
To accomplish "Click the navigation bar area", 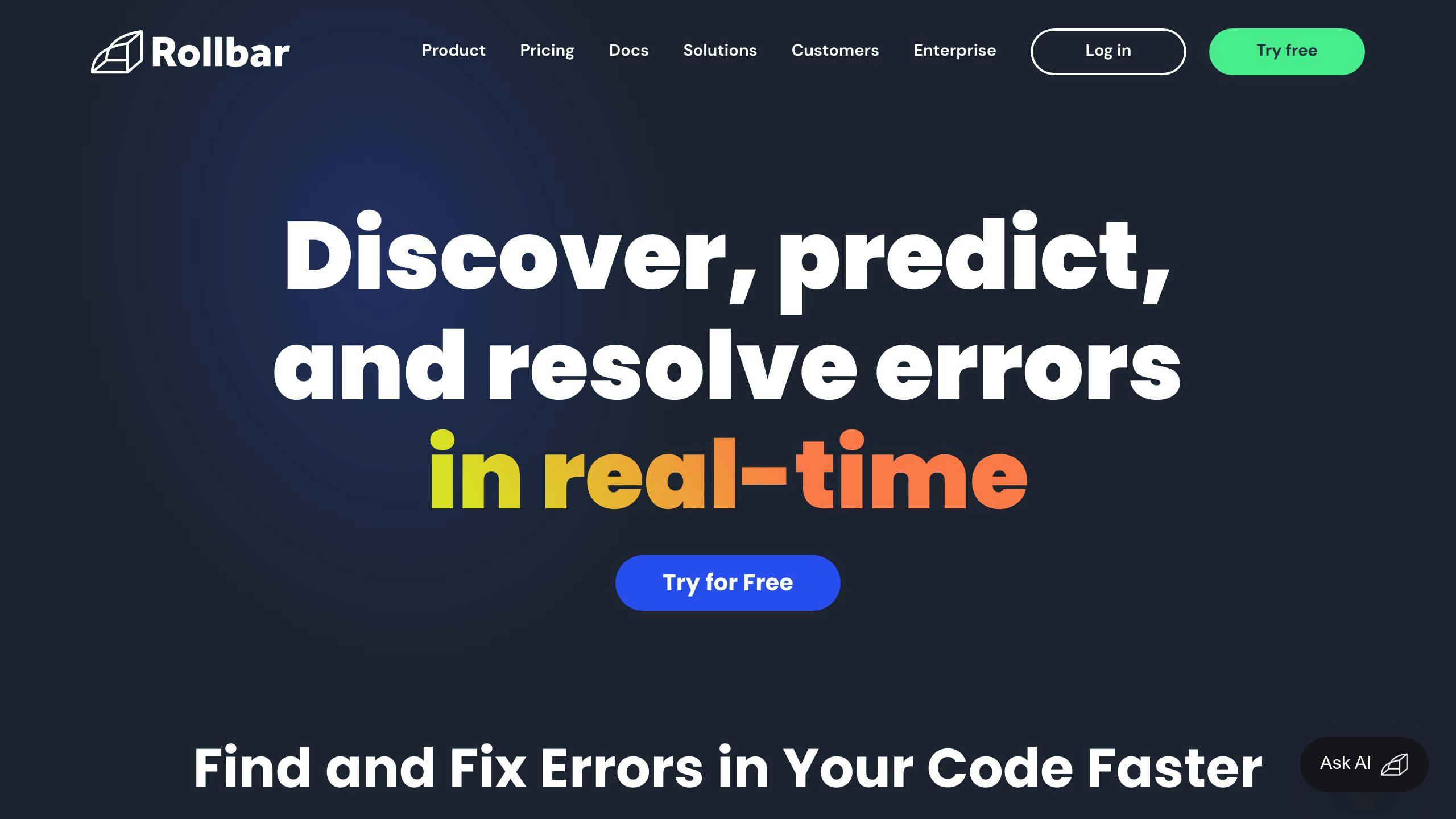I will 728,51.
